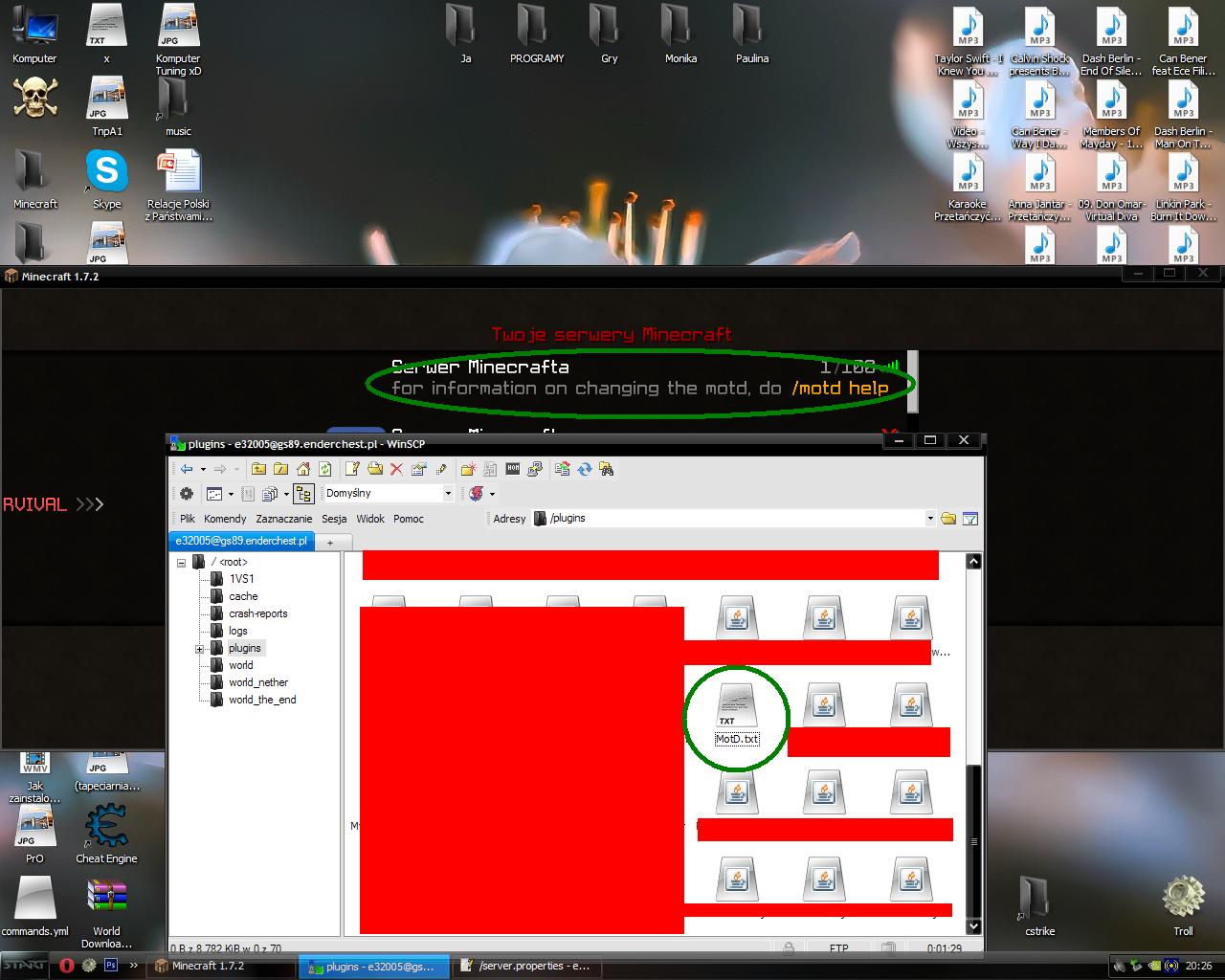Click the Synchronize directories icon
The image size is (1225, 980).
click(x=562, y=469)
